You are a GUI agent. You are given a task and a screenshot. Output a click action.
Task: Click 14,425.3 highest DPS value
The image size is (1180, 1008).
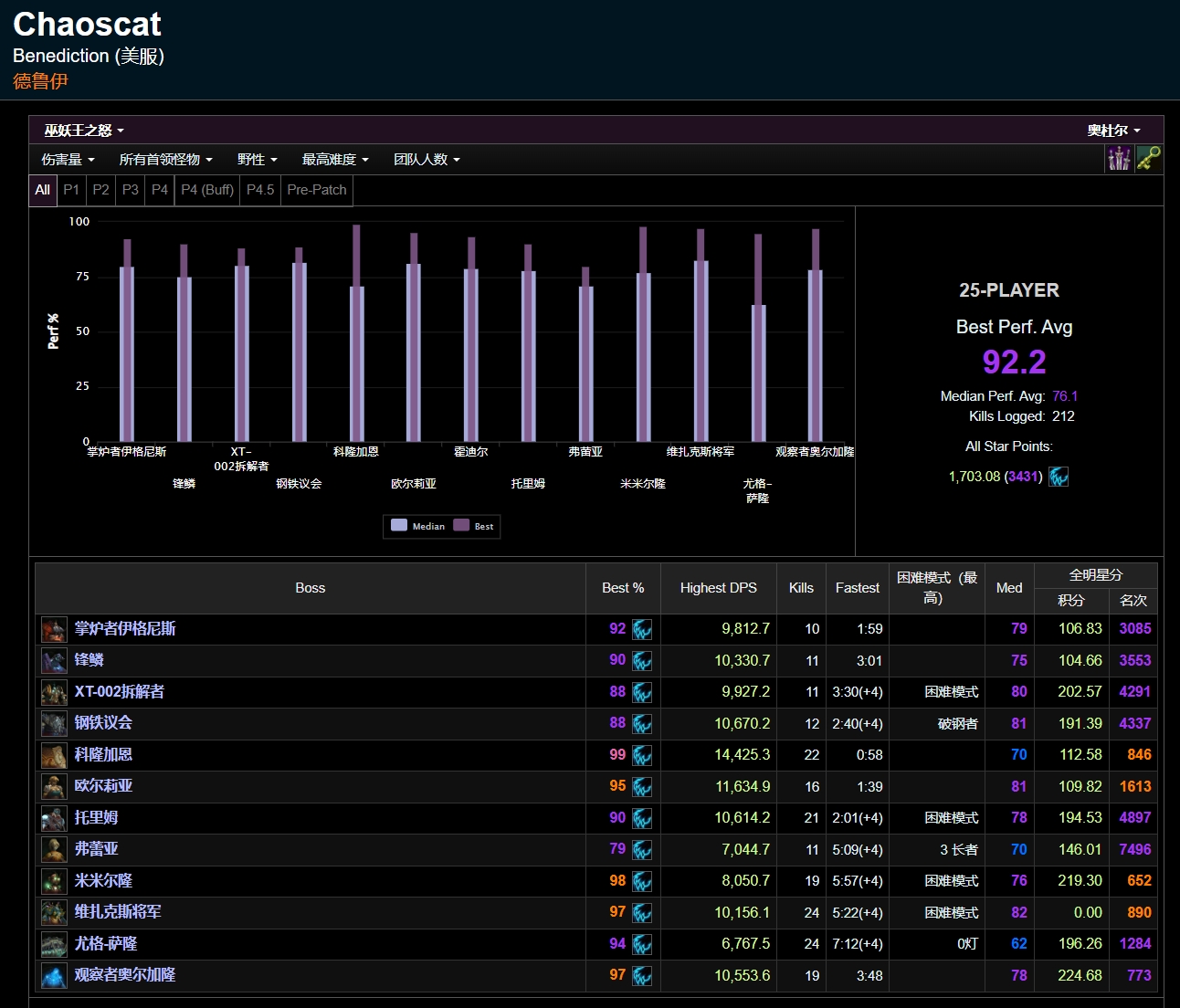742,755
